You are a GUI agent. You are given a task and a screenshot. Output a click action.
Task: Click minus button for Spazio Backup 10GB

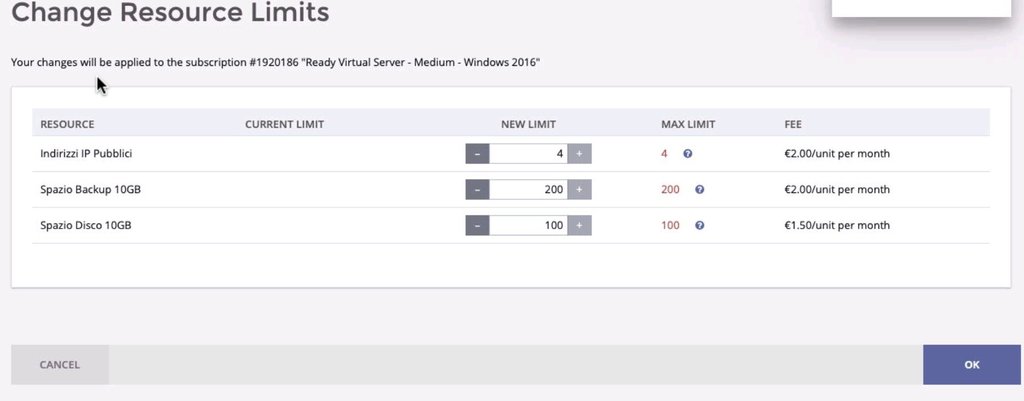pos(477,190)
